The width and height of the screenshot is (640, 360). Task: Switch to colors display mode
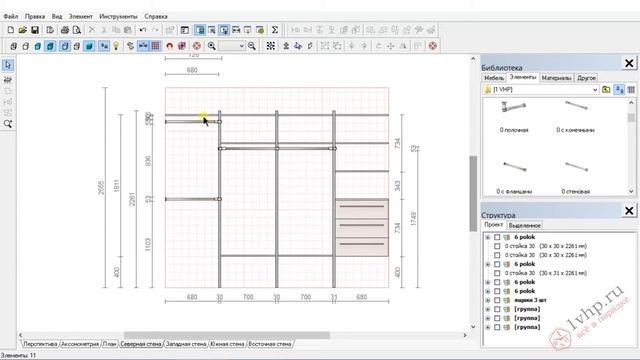[38, 46]
